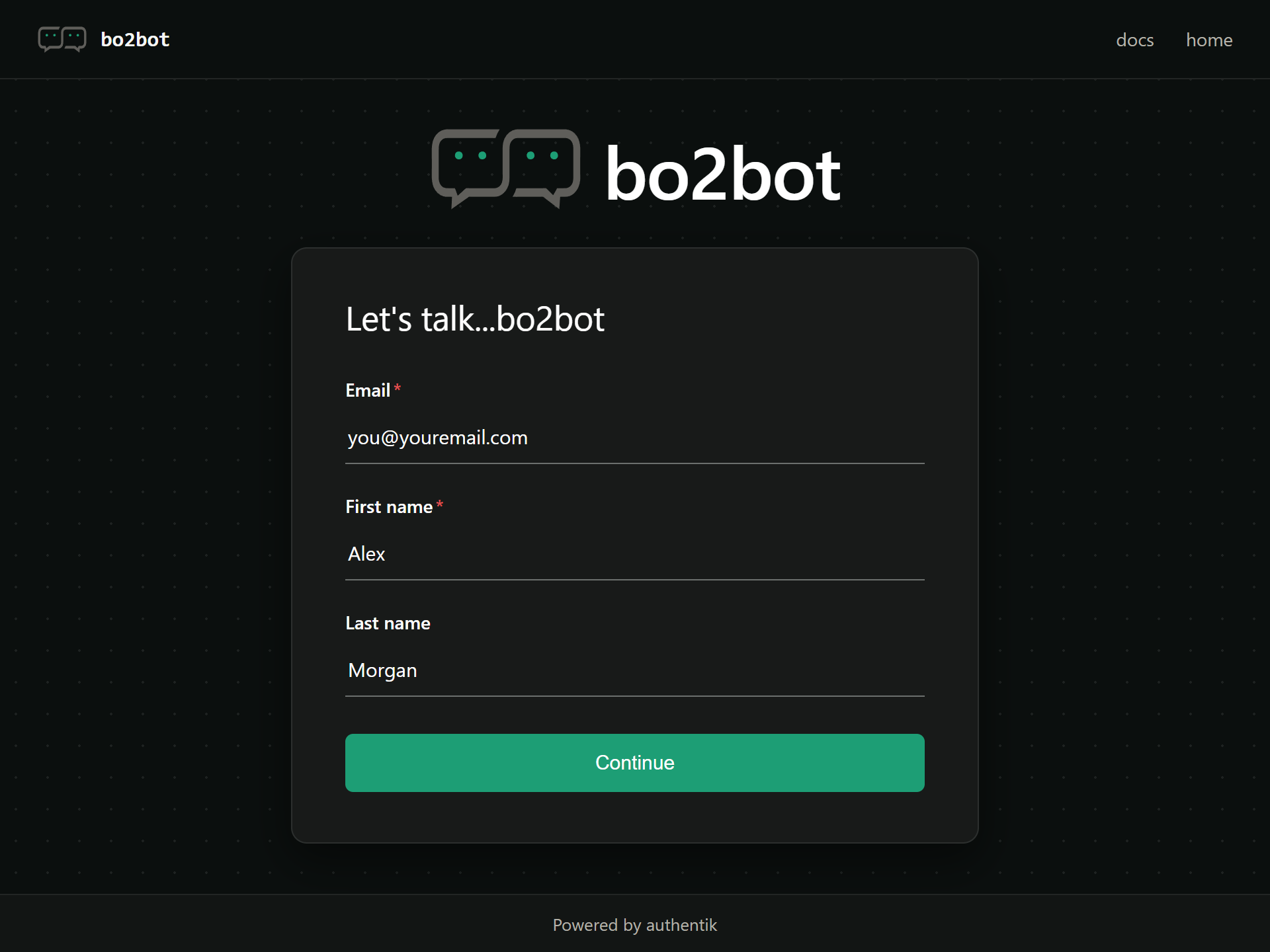Screen dimensions: 1270x952
Task: Focus the First name input field
Action: [x=635, y=554]
